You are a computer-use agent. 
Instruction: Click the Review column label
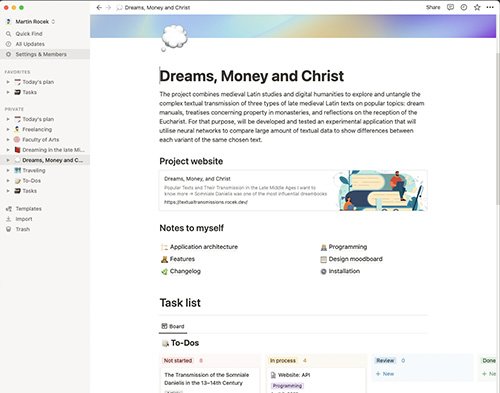(x=385, y=361)
